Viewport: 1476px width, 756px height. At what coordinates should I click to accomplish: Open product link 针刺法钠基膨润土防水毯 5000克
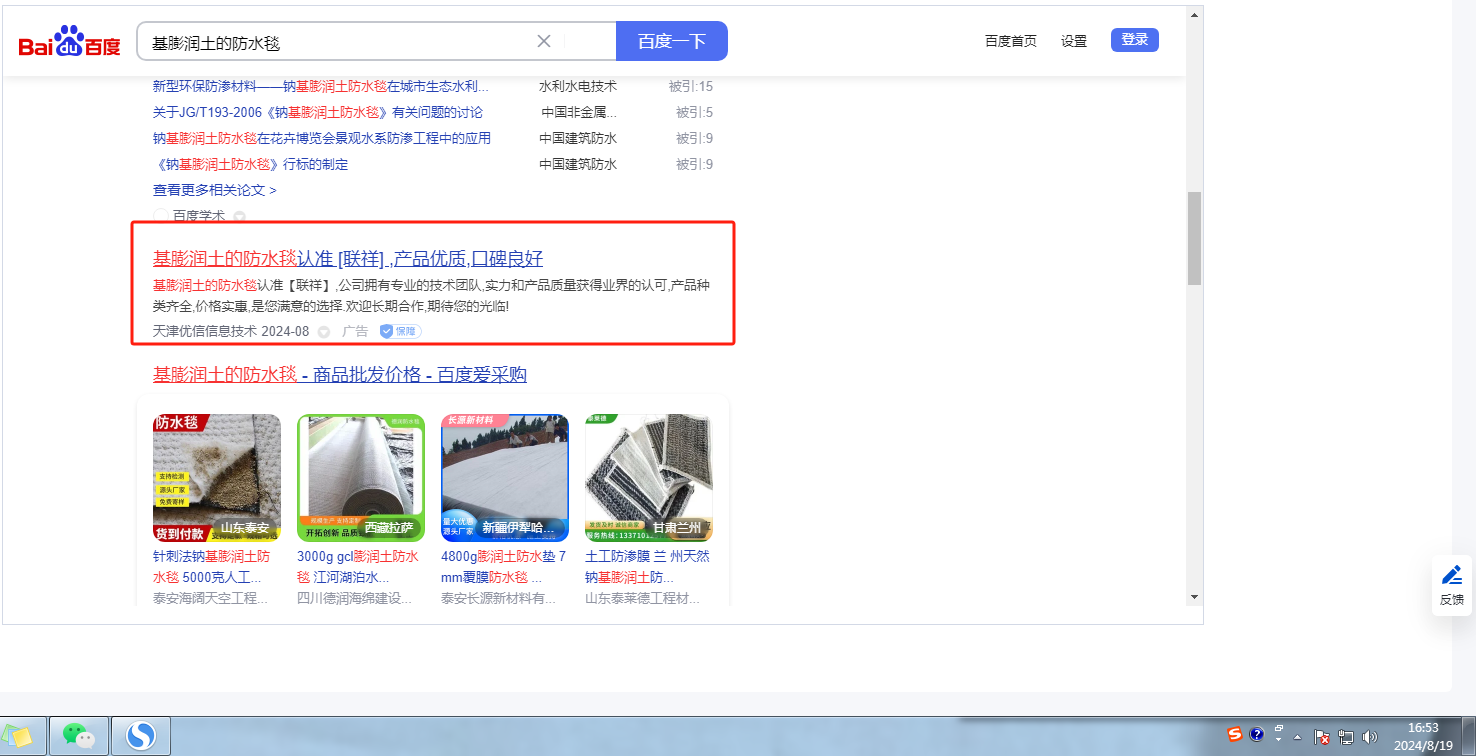click(212, 567)
